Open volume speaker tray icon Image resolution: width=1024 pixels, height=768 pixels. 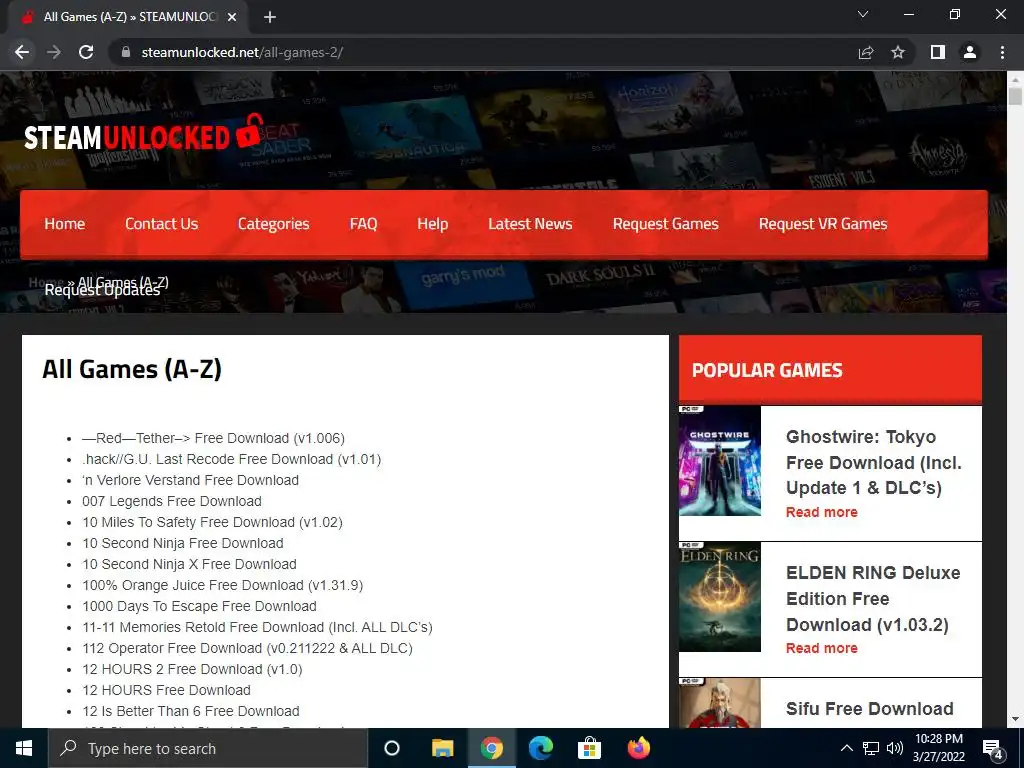coord(895,748)
